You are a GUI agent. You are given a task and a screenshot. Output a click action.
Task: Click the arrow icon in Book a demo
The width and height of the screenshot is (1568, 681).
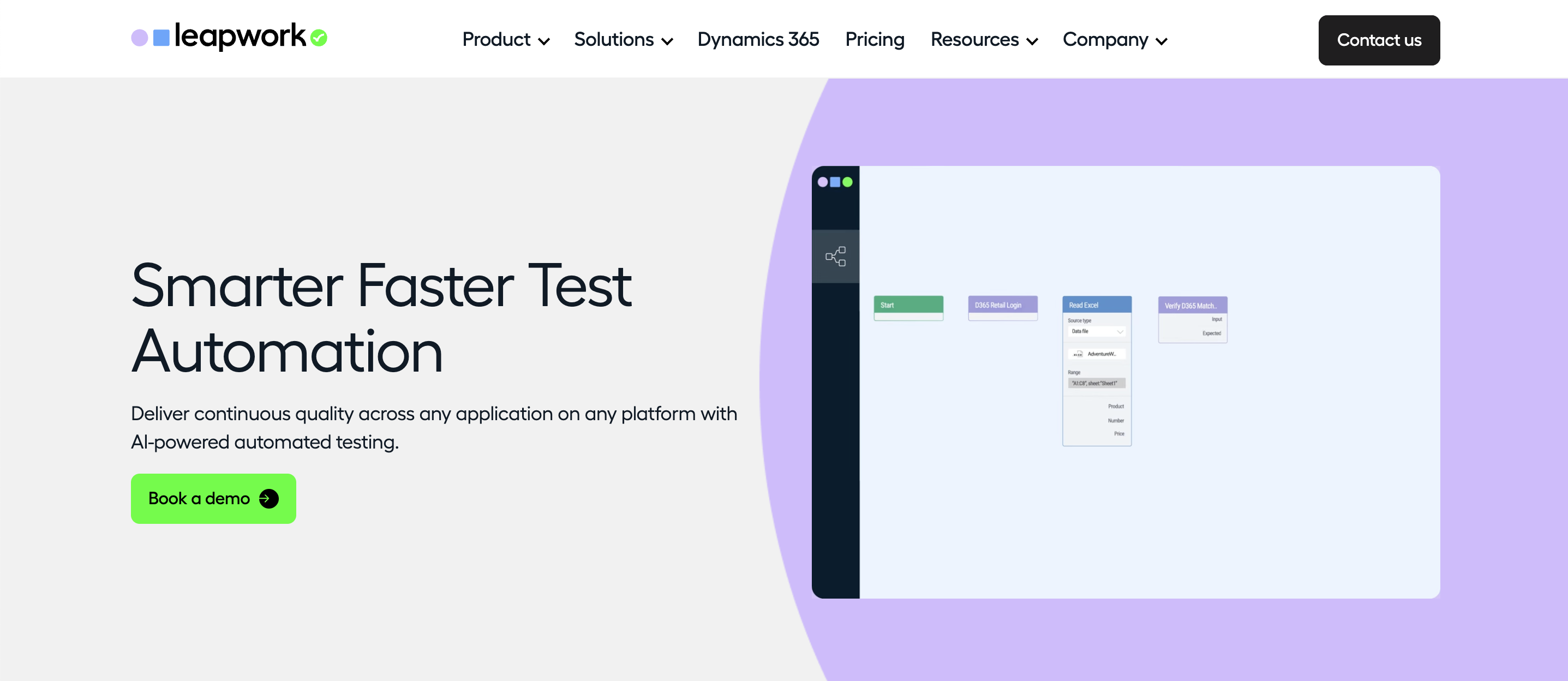(x=268, y=498)
